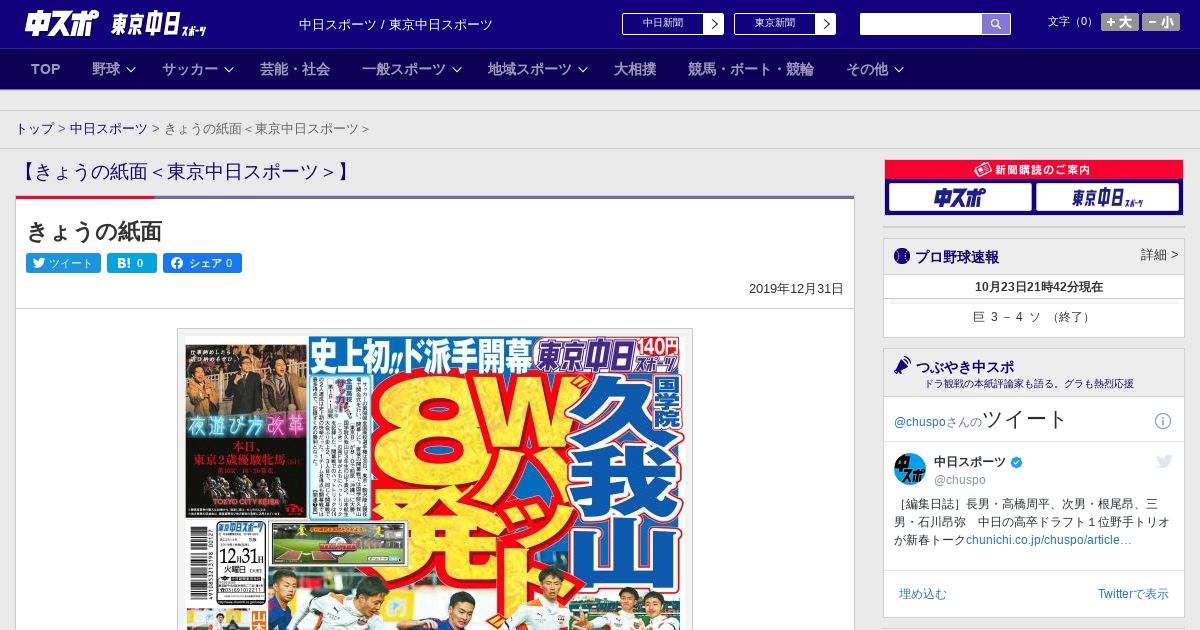Click 埋め込む embed link
1200x630 pixels.
pyautogui.click(x=922, y=594)
